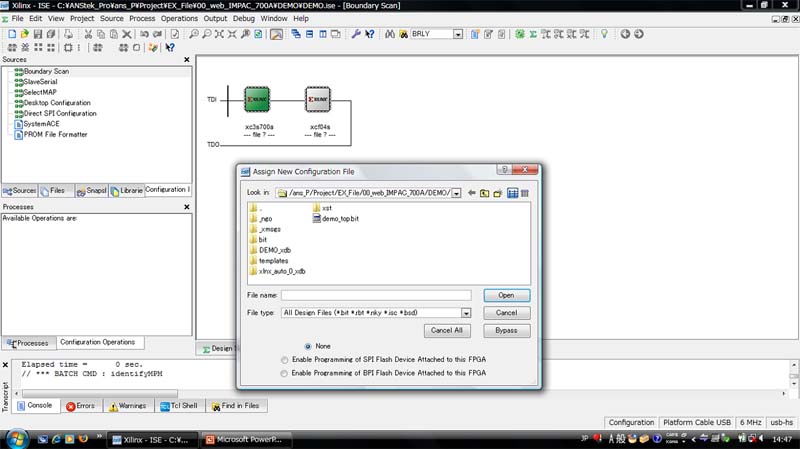Click the What's This help cursor icon in top toolbar
Screen dimensions: 800x449
click(370, 34)
